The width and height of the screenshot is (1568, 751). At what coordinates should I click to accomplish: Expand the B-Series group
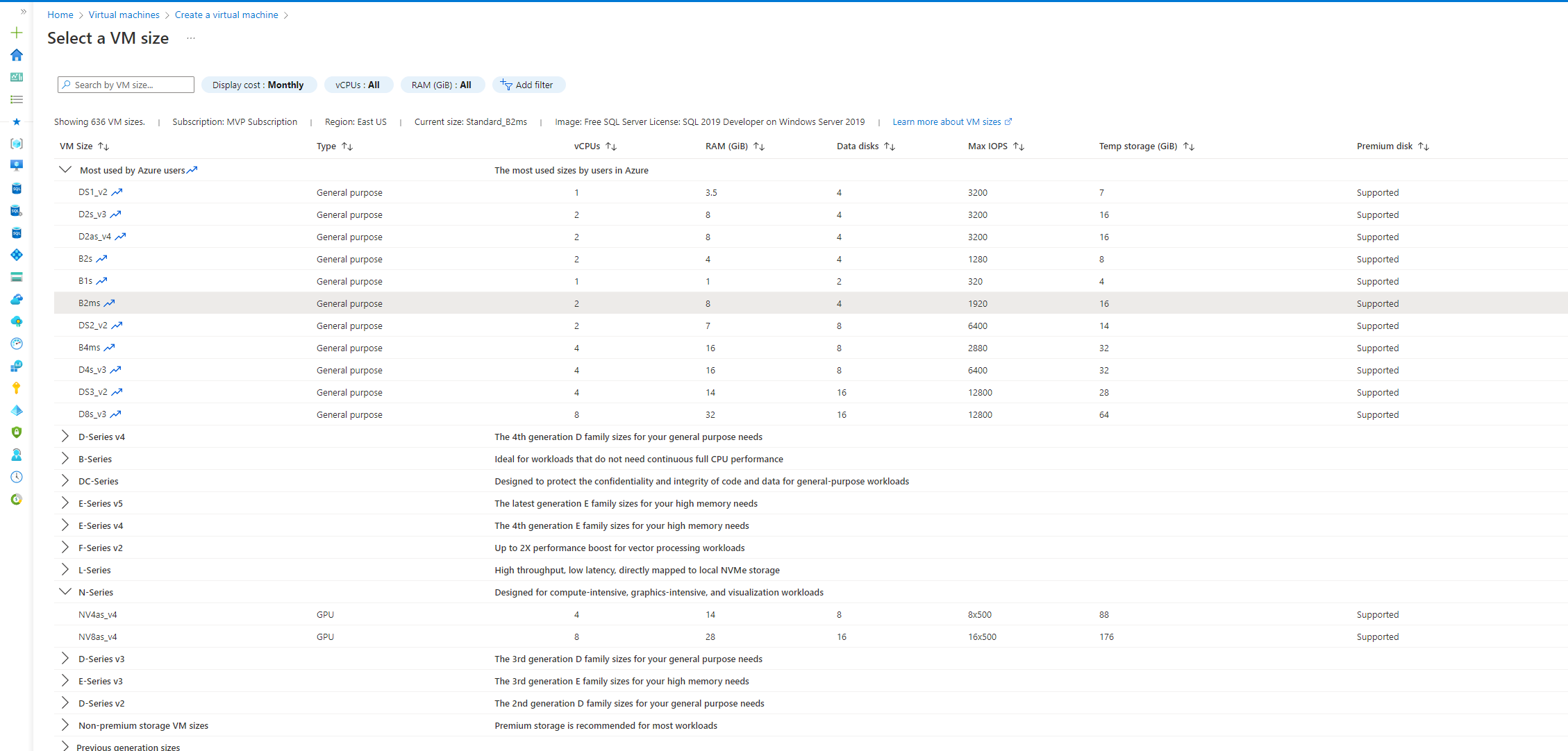(x=65, y=459)
